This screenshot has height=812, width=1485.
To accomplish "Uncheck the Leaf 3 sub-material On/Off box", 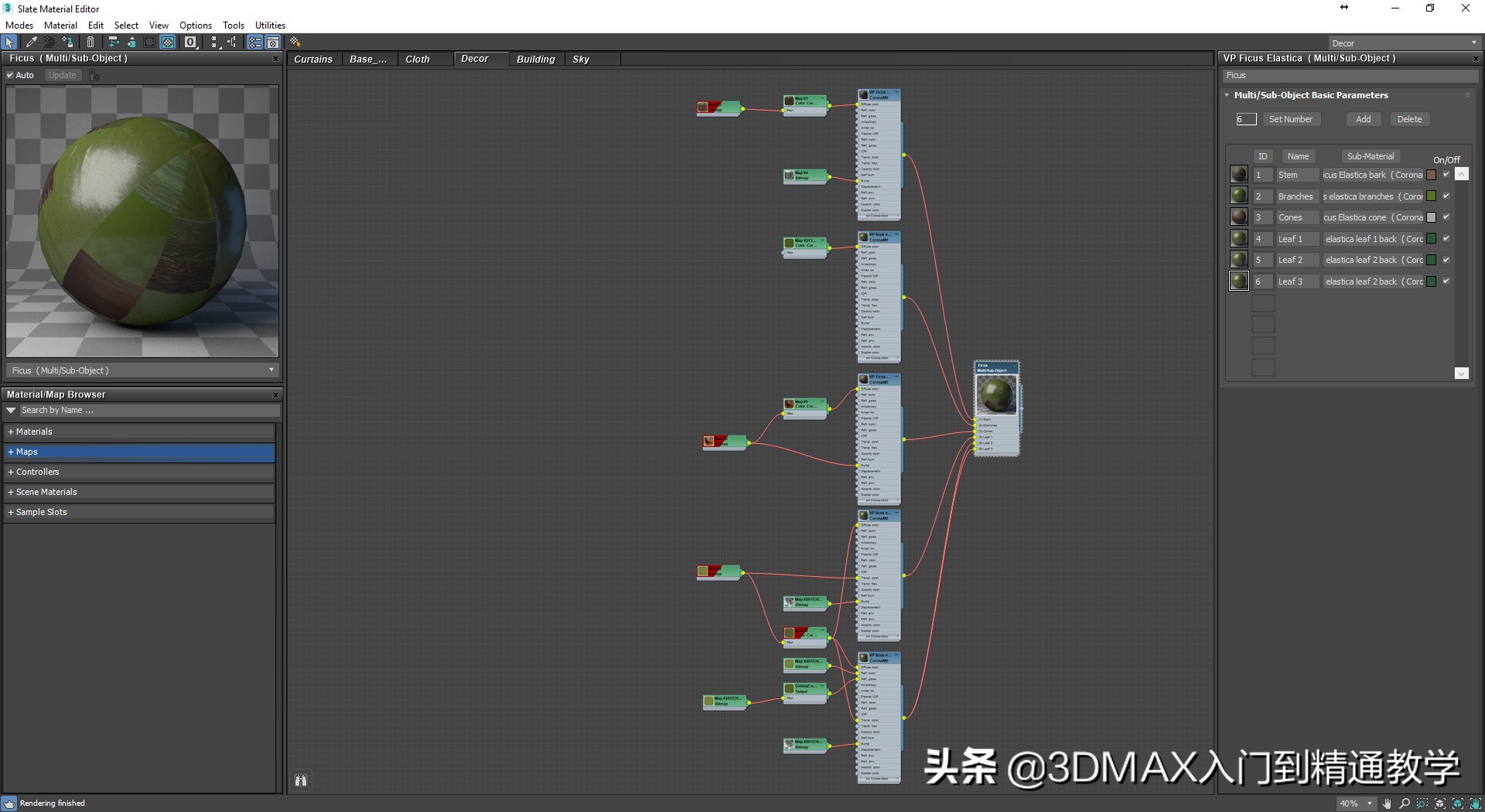I will click(x=1446, y=281).
